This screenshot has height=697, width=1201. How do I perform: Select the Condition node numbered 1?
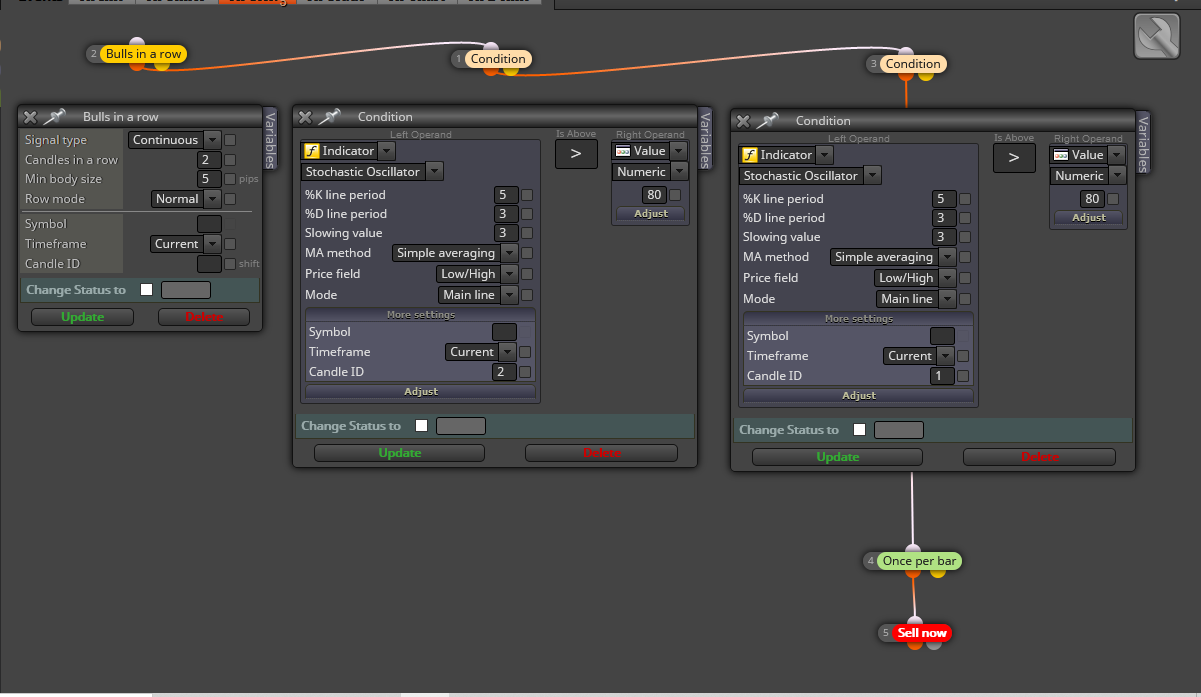point(498,59)
